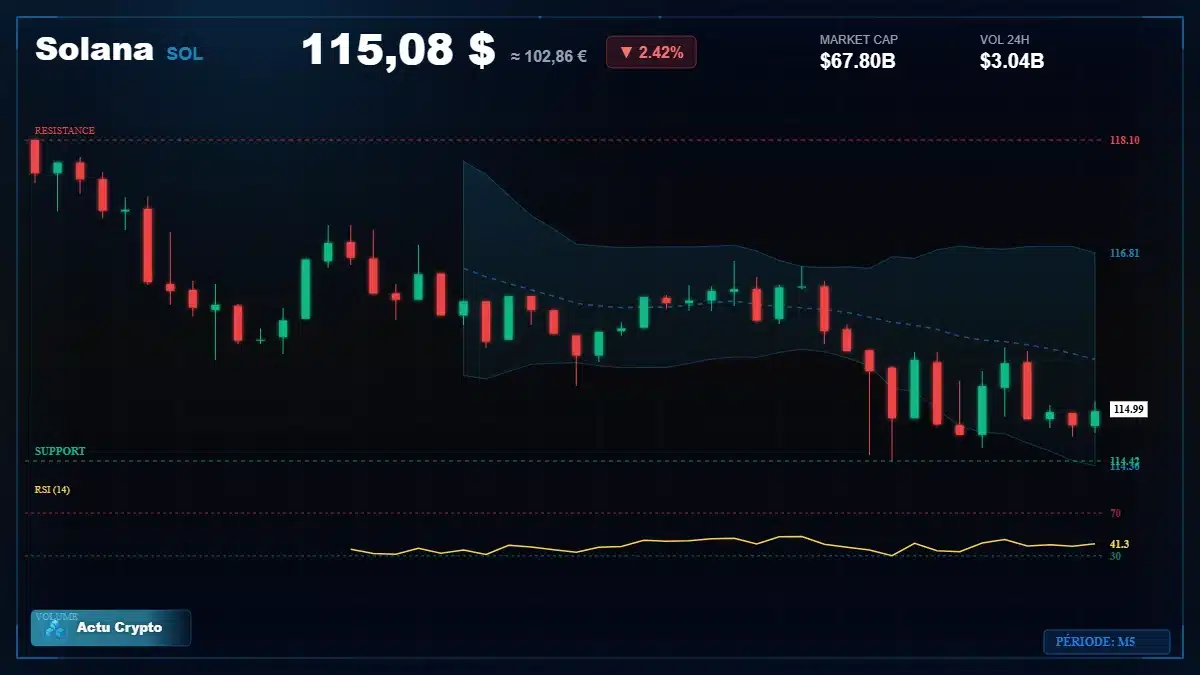This screenshot has height=675, width=1200.
Task: Click the MARKET CAP label
Action: pos(859,40)
